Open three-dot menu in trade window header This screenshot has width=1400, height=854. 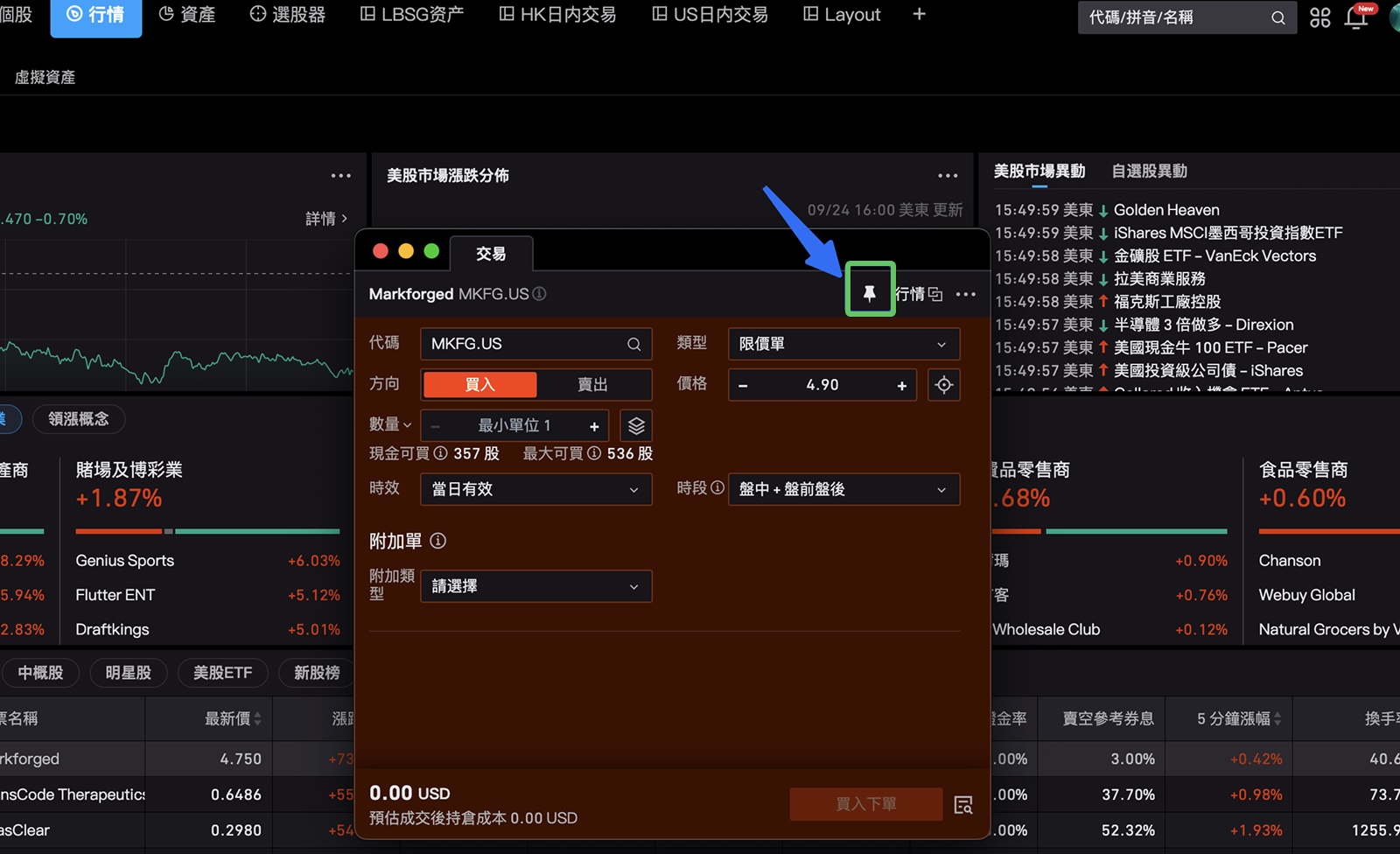tap(966, 295)
